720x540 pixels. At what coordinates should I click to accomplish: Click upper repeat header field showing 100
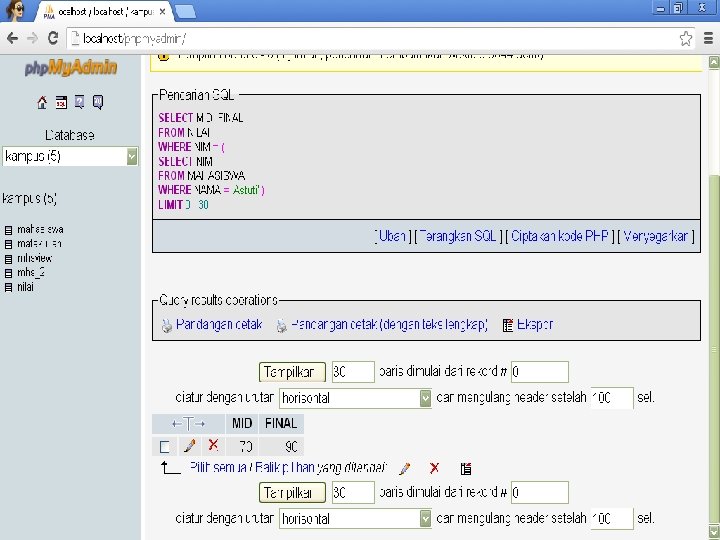pyautogui.click(x=612, y=398)
